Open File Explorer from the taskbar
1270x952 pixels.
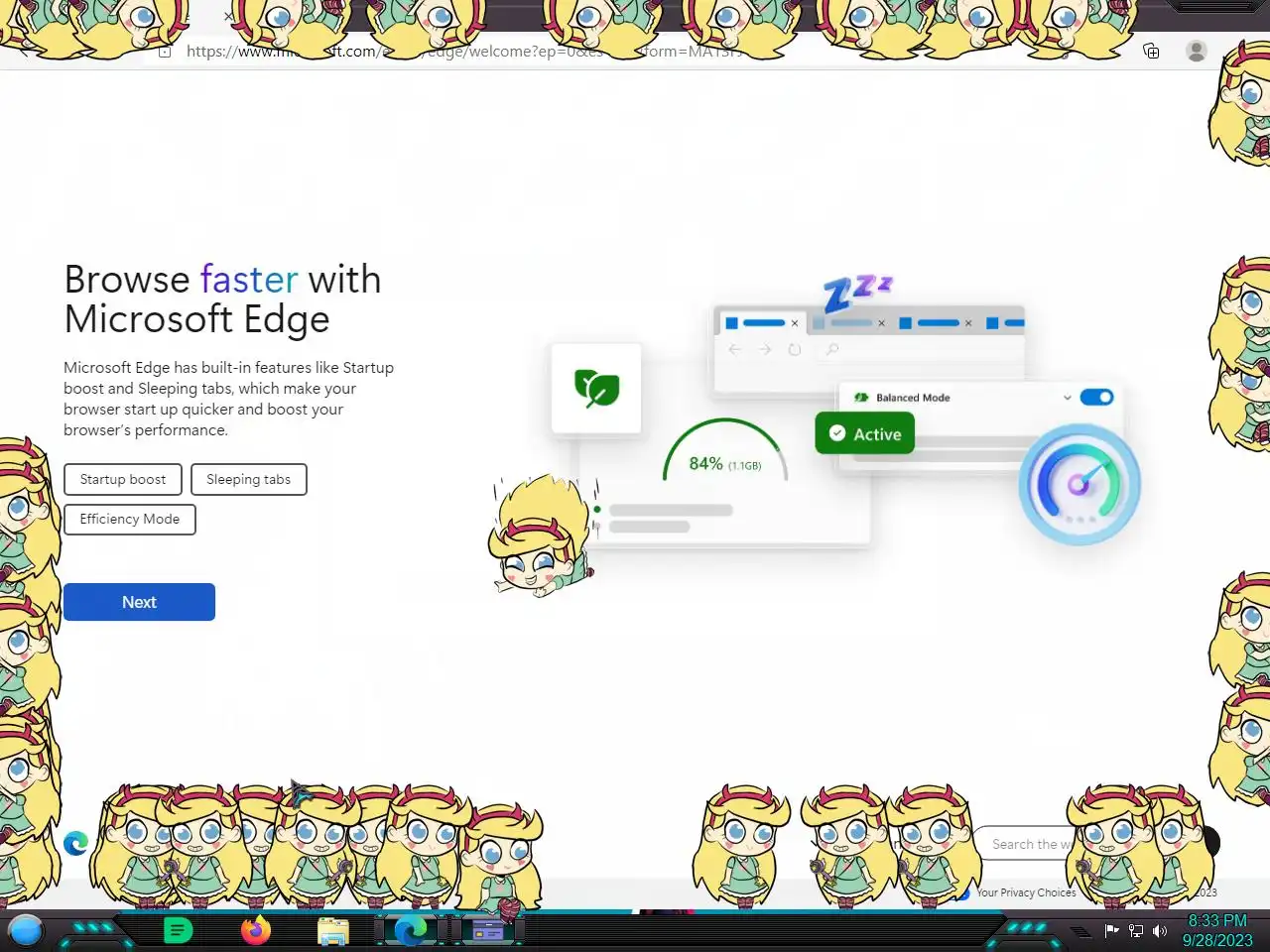pos(333,930)
